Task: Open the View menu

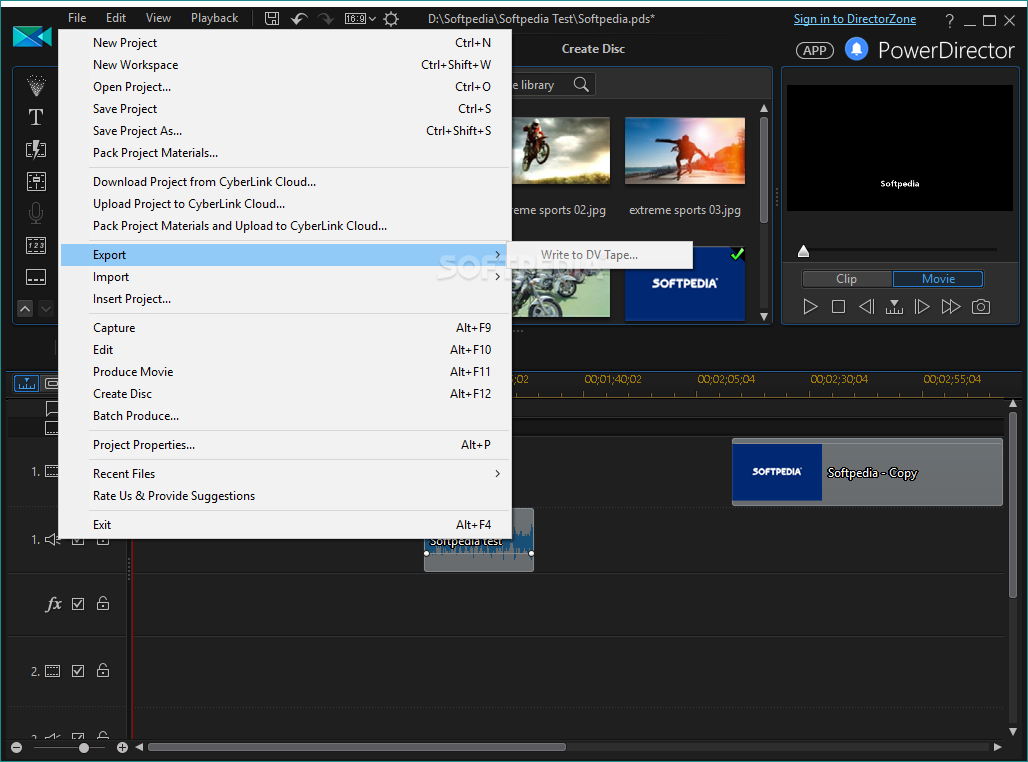Action: pyautogui.click(x=158, y=18)
